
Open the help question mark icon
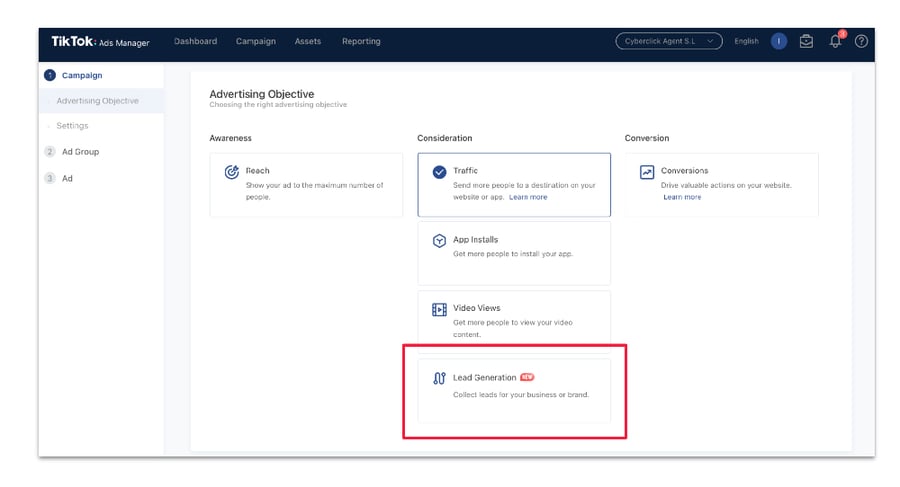[861, 41]
